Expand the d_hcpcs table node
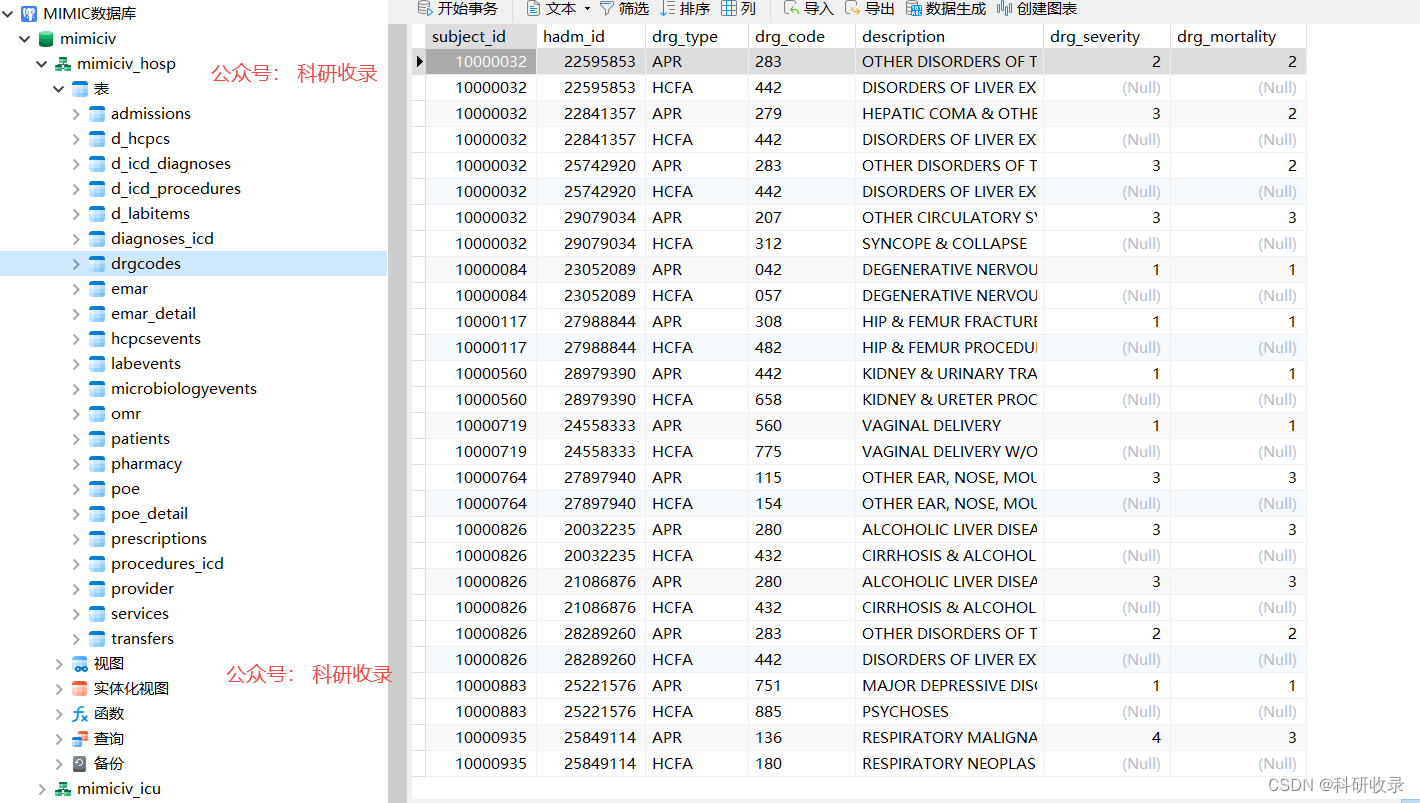The height and width of the screenshot is (803, 1420). (76, 139)
